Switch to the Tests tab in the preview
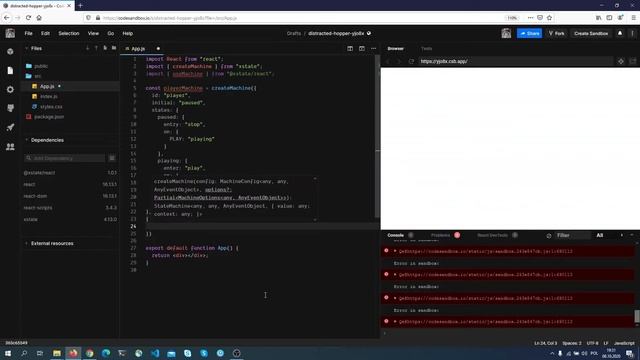 427,49
